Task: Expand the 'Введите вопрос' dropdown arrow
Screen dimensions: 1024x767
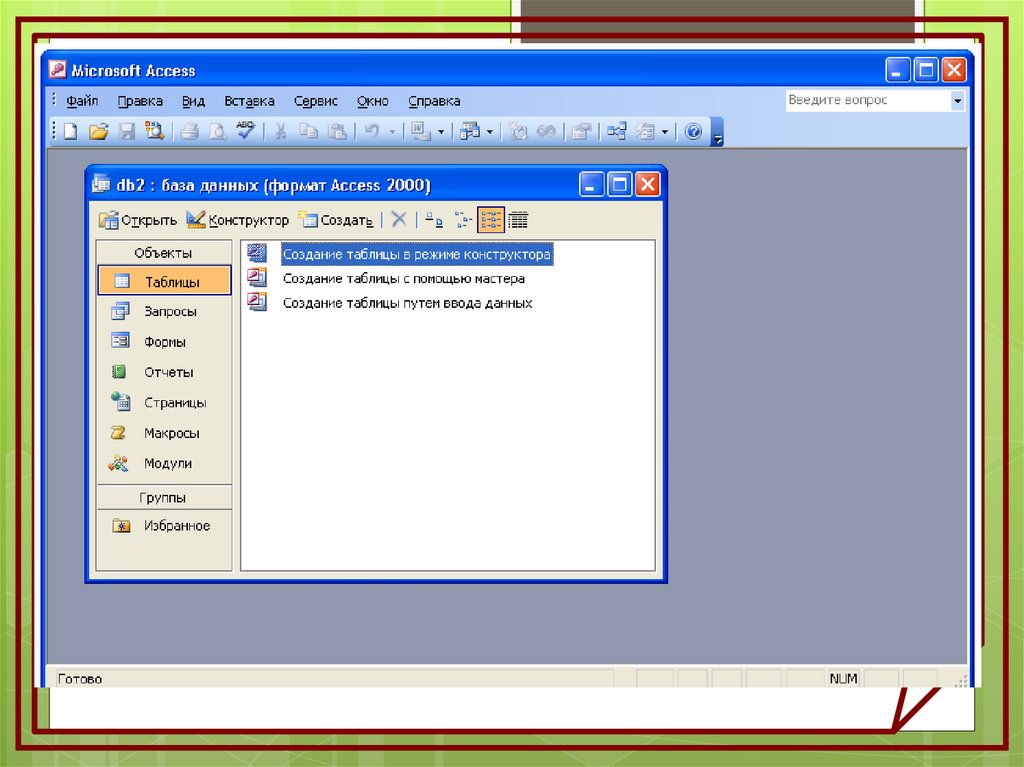Action: coord(957,101)
